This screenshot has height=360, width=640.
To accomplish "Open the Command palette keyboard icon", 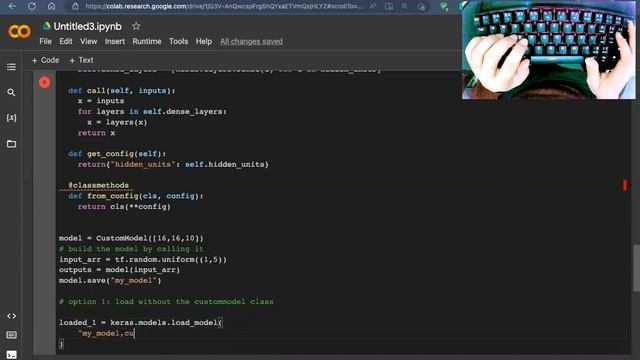I will (x=11, y=335).
